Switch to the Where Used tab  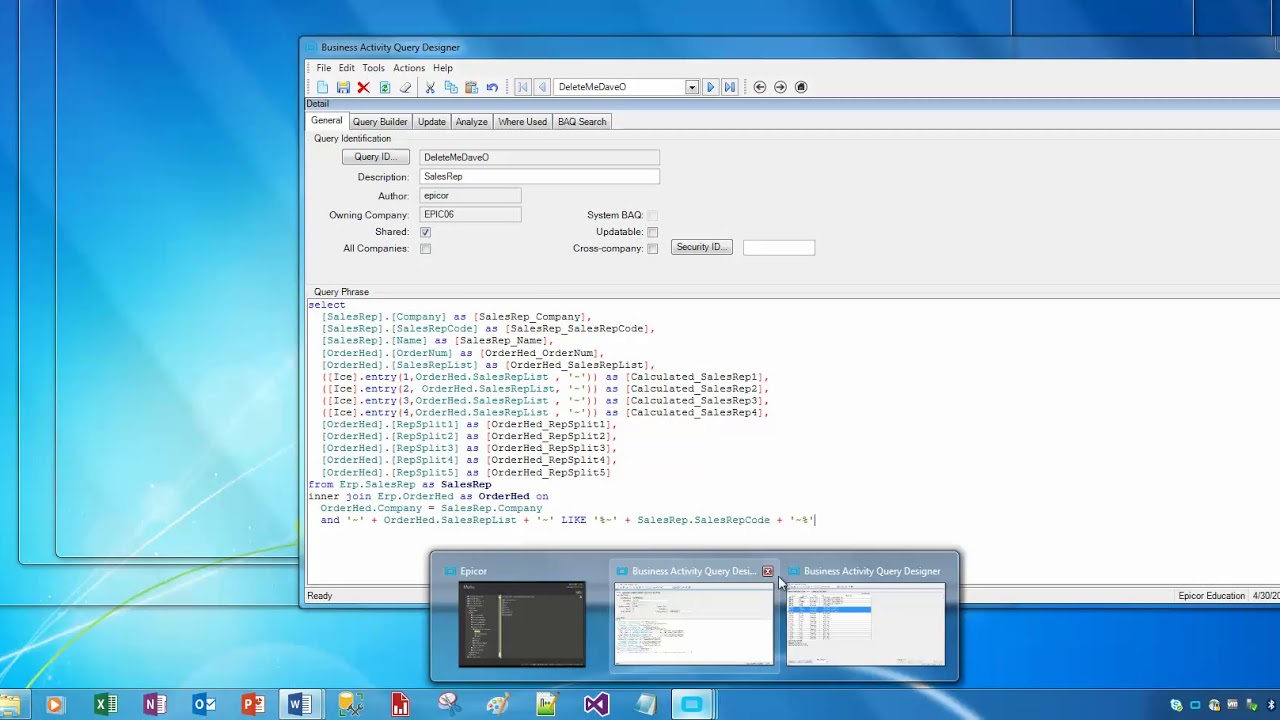(523, 122)
